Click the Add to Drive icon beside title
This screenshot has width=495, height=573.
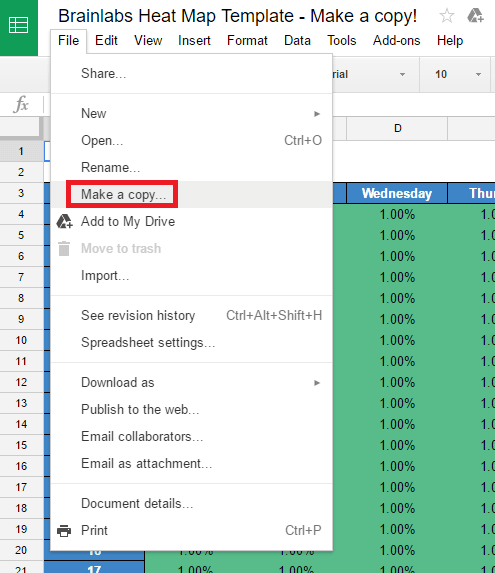coord(475,16)
